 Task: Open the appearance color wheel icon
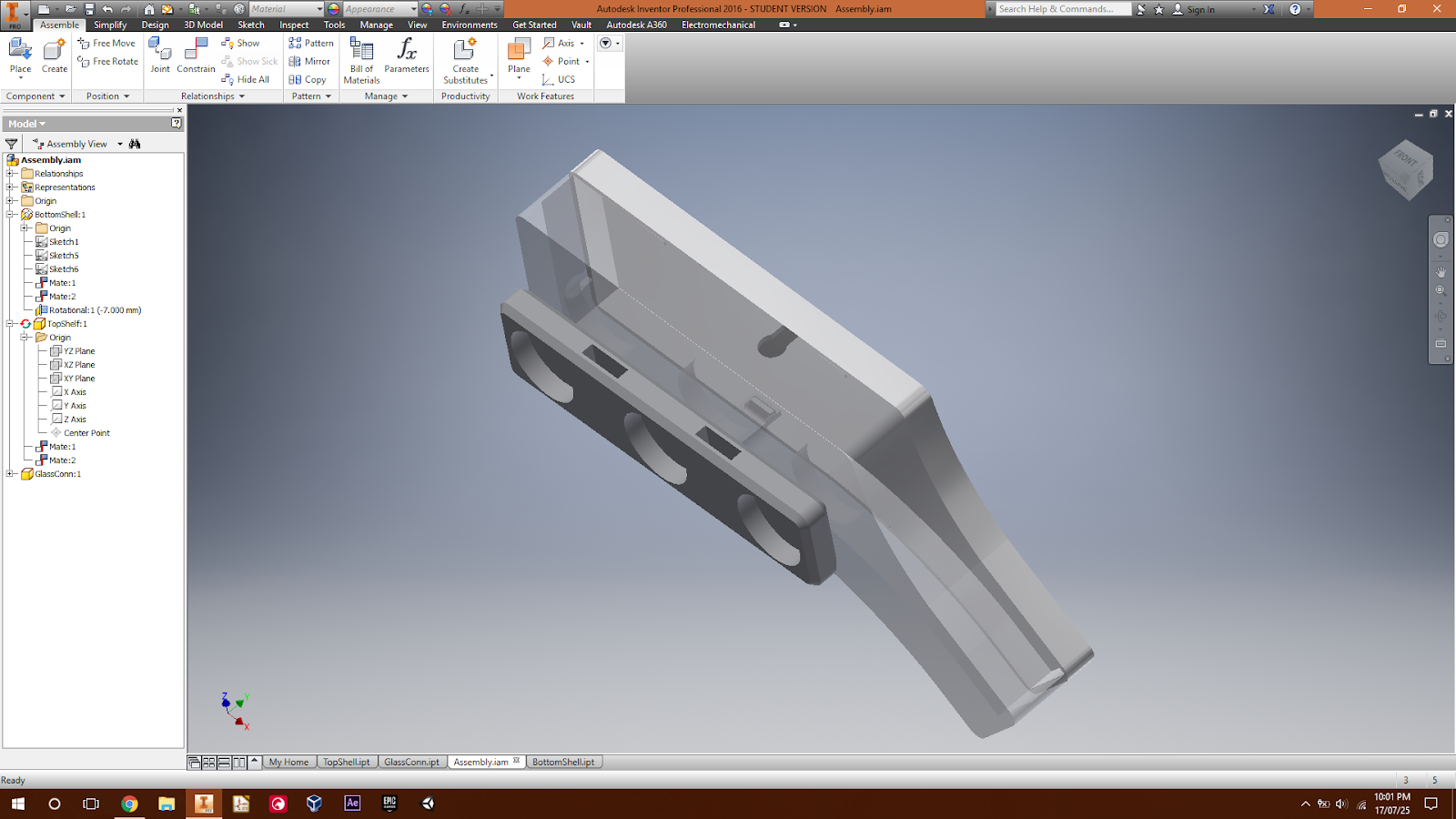(334, 9)
